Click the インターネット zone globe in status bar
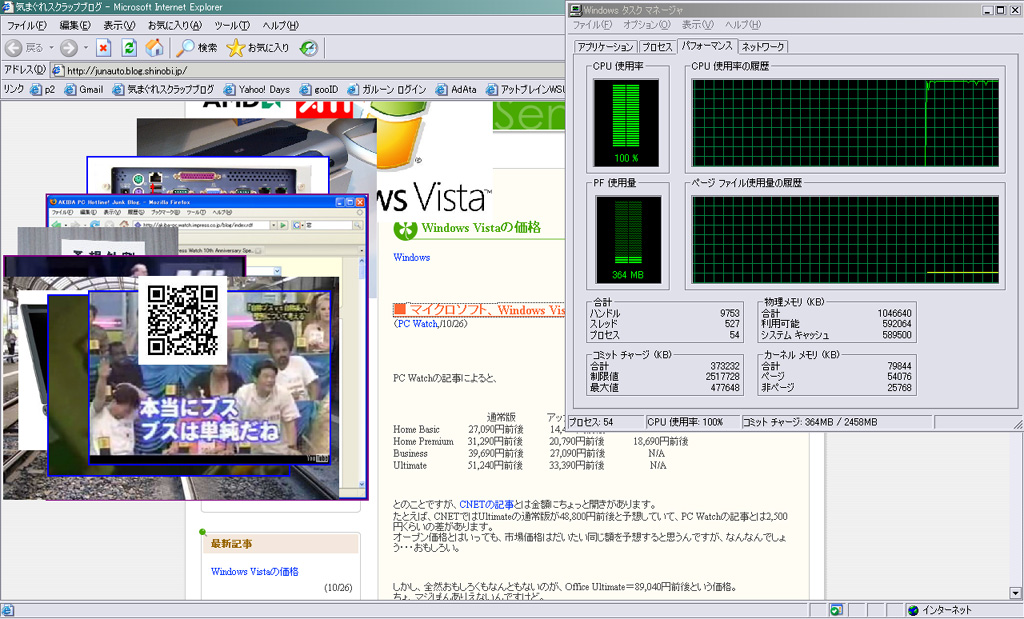The height and width of the screenshot is (619, 1024). tap(913, 610)
